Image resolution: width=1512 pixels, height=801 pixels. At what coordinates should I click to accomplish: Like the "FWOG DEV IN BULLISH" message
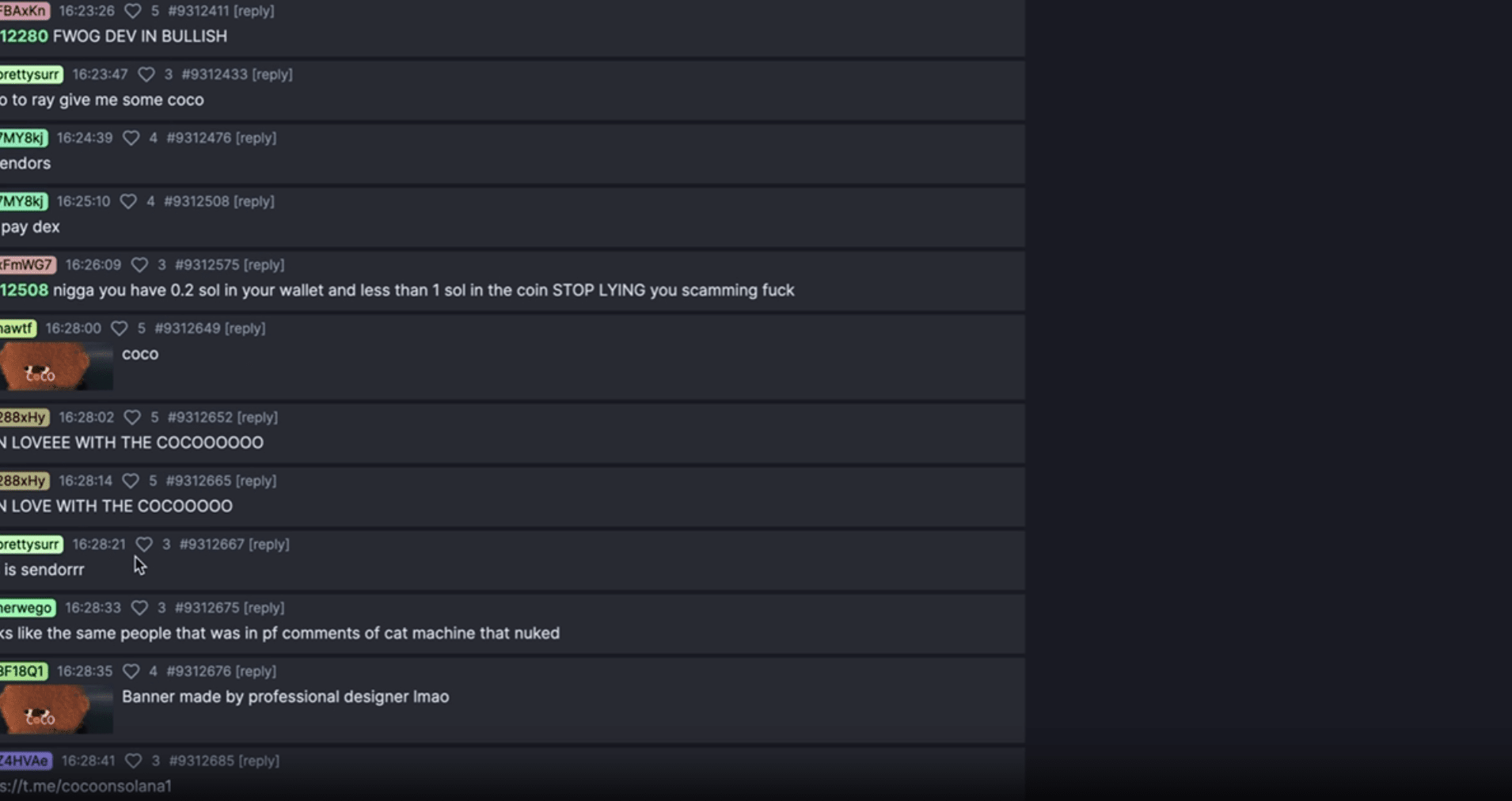[133, 11]
